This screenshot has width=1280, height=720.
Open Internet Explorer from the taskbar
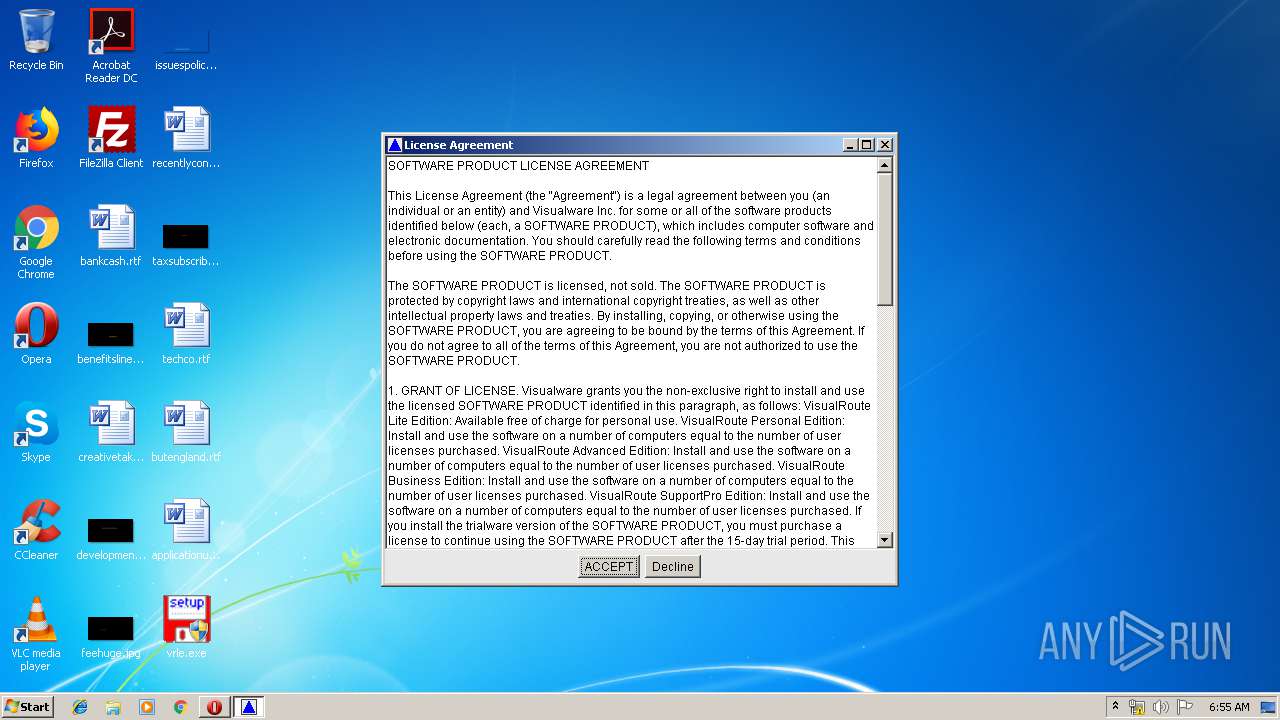click(x=80, y=706)
